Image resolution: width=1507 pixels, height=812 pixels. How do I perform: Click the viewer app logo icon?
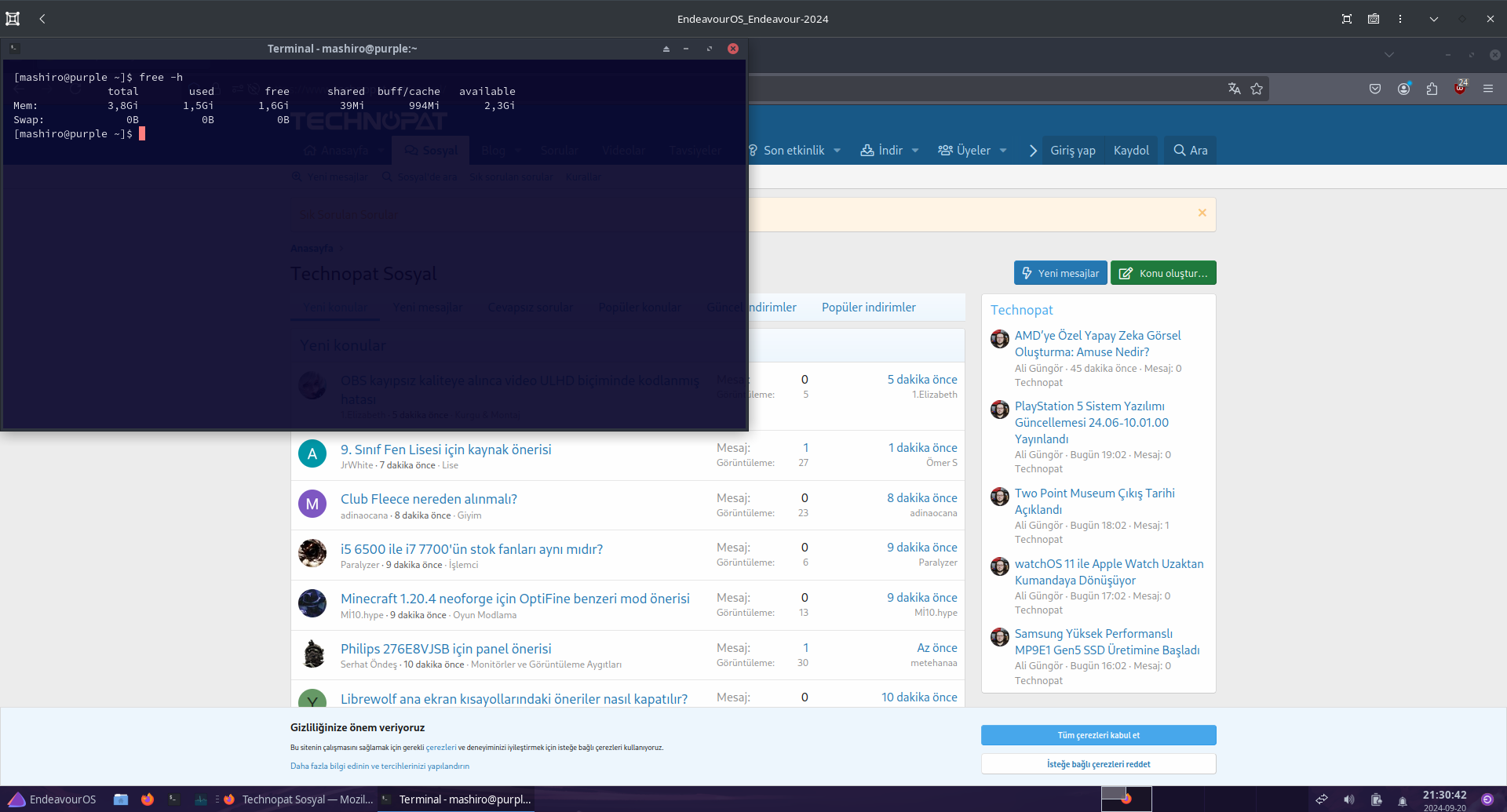[x=13, y=19]
